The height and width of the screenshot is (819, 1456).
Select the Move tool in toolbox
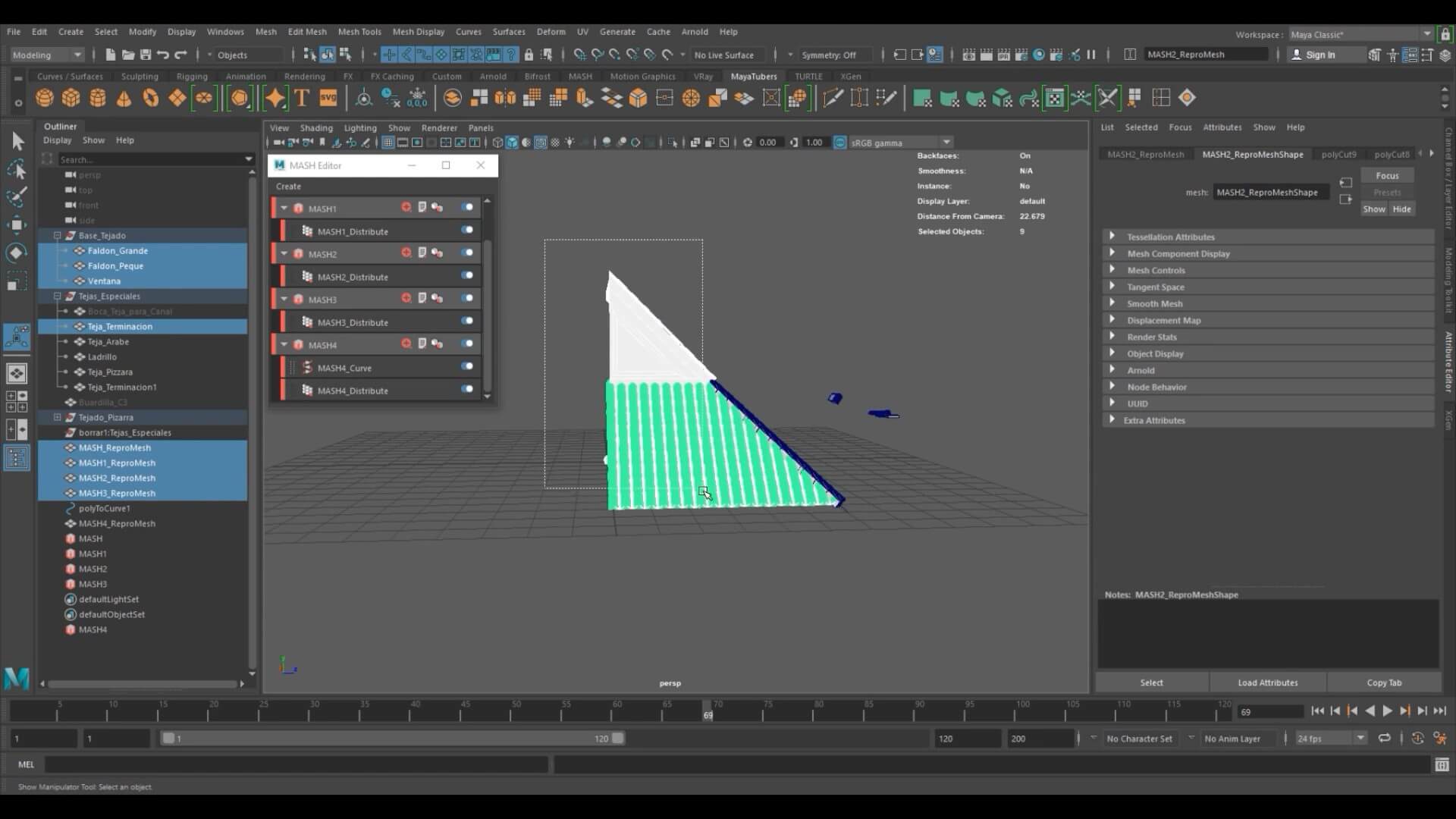tap(17, 224)
